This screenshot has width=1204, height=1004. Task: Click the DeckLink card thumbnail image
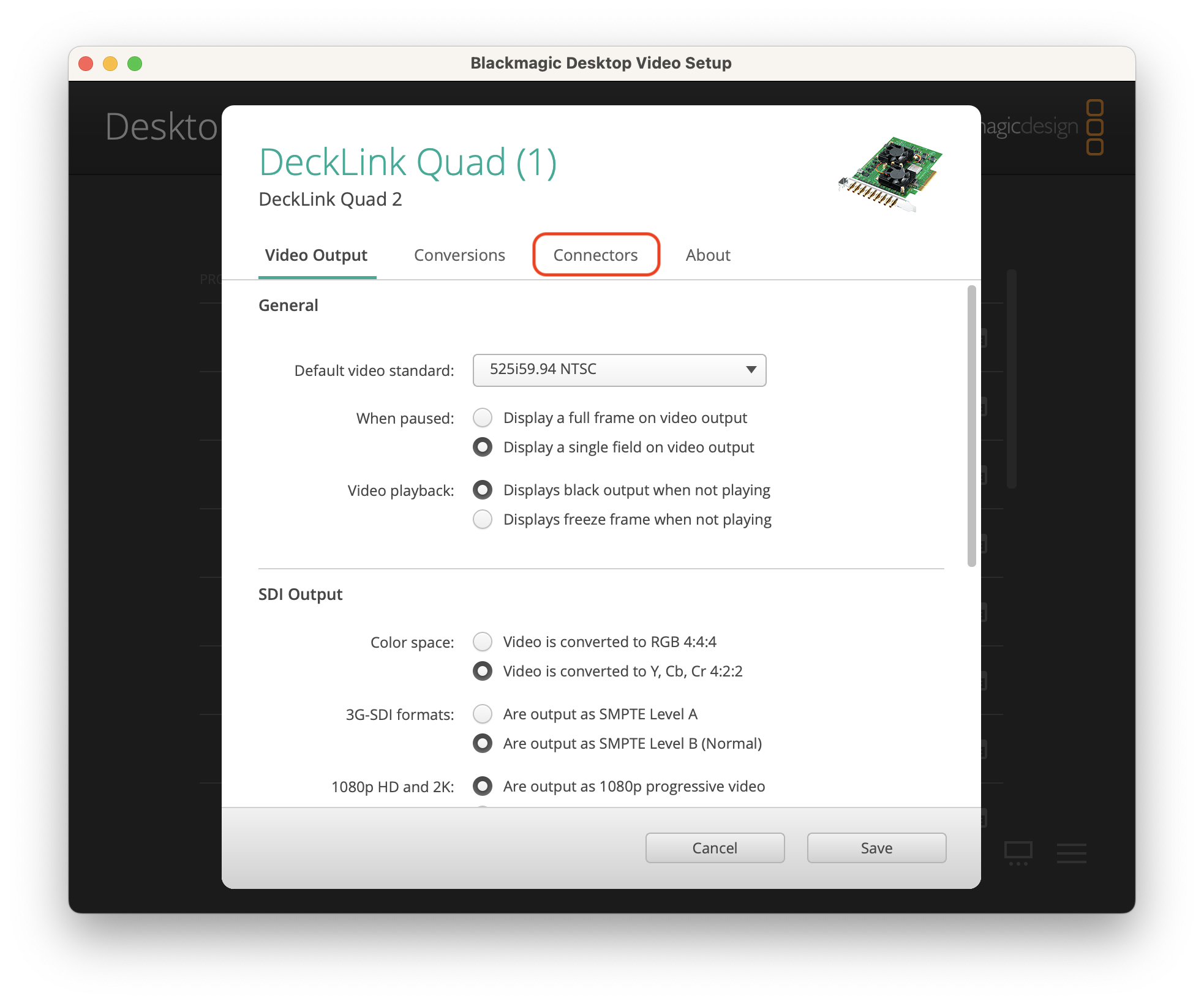[x=890, y=174]
